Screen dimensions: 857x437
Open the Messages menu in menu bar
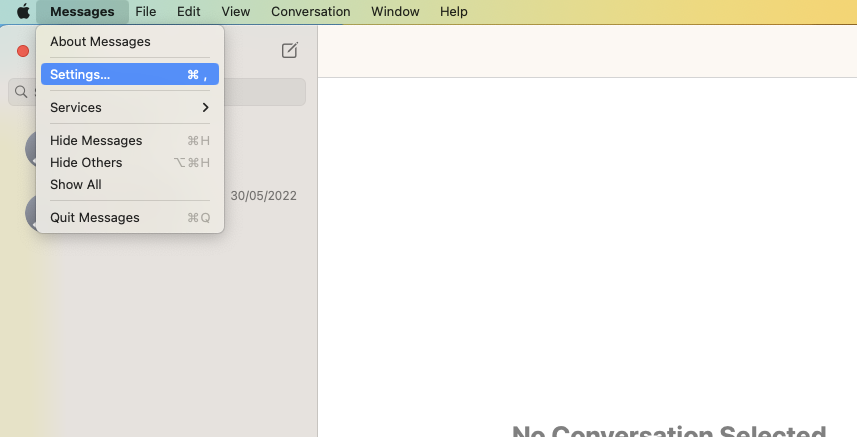click(x=82, y=11)
